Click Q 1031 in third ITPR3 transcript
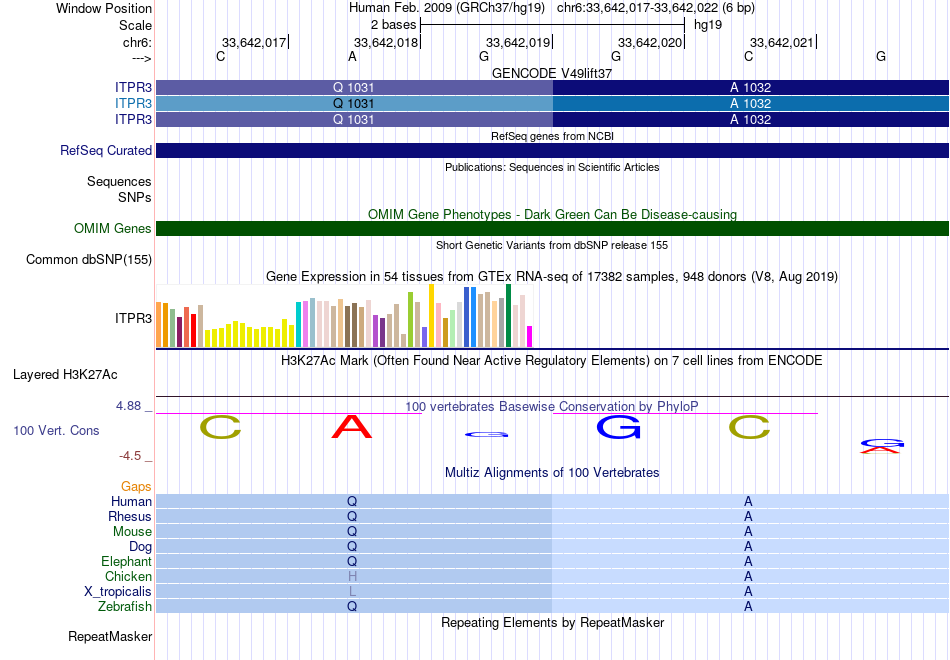Viewport: 950px width, 660px height. 354,119
